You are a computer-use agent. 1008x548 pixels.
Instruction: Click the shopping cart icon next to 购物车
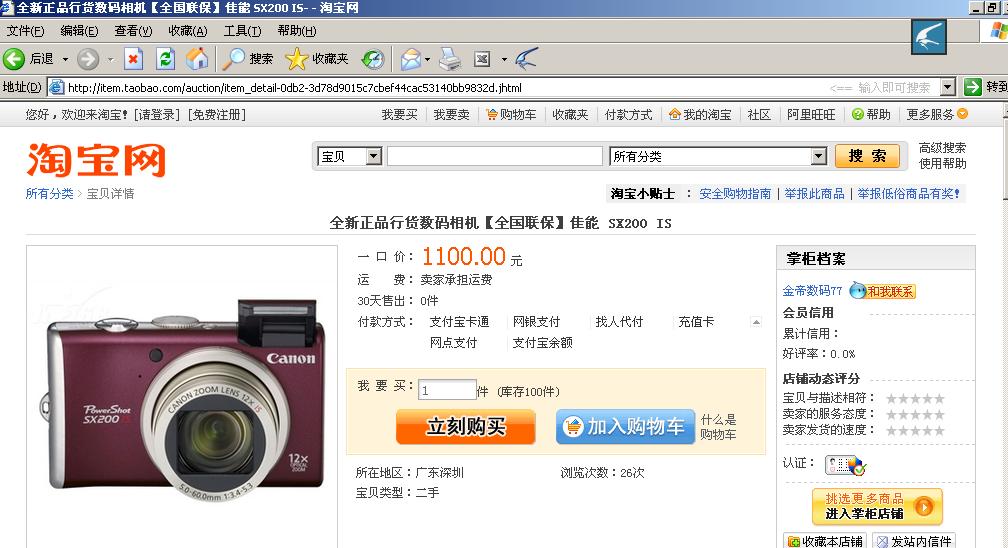pyautogui.click(x=492, y=114)
